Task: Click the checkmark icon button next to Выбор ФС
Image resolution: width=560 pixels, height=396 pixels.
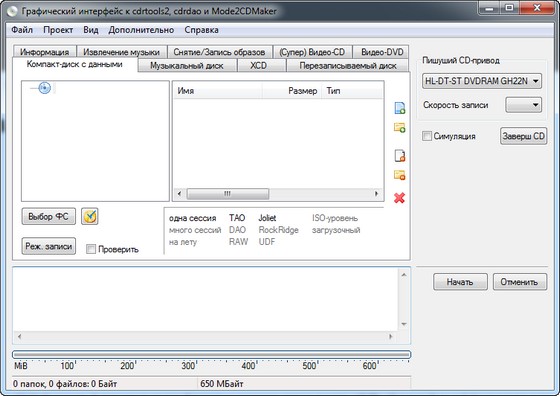Action: pyautogui.click(x=90, y=216)
